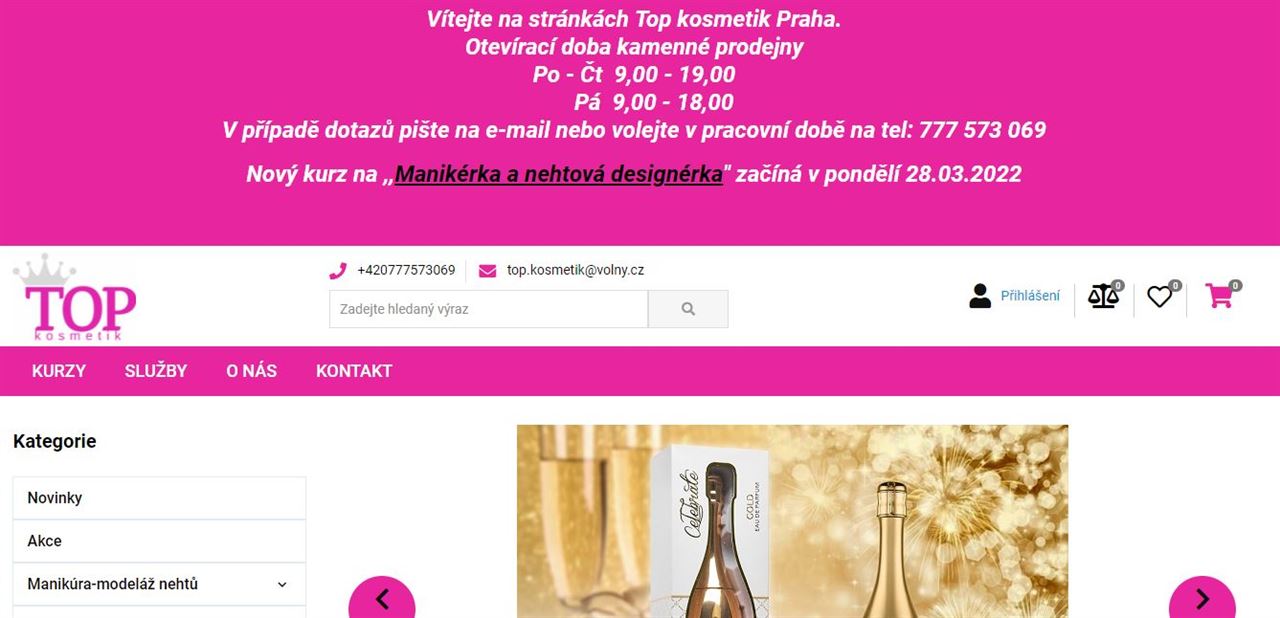
Task: Open the KONTAKT menu item
Action: click(x=354, y=371)
